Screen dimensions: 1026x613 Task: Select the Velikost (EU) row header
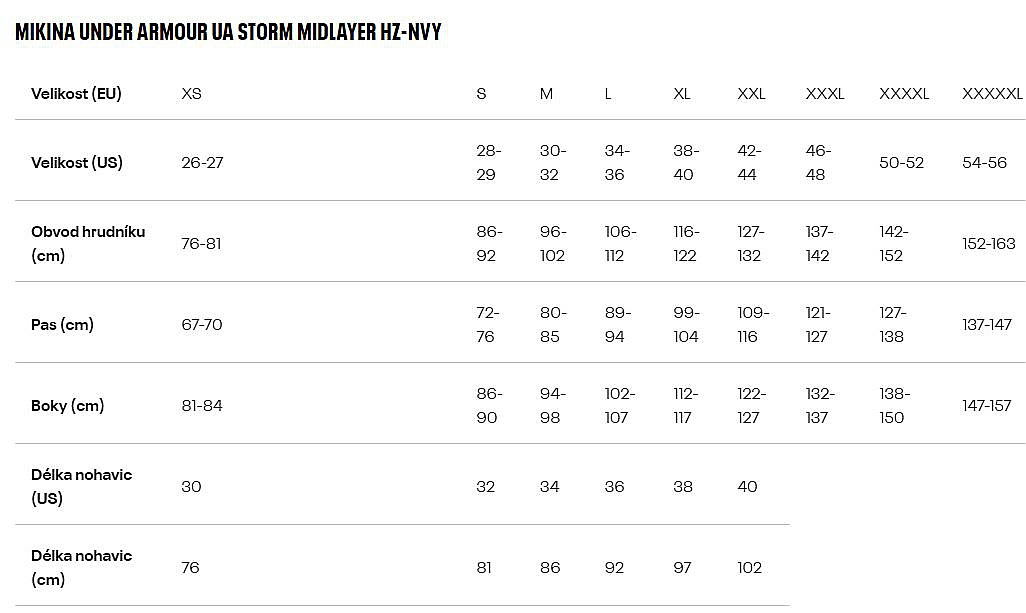coord(76,94)
